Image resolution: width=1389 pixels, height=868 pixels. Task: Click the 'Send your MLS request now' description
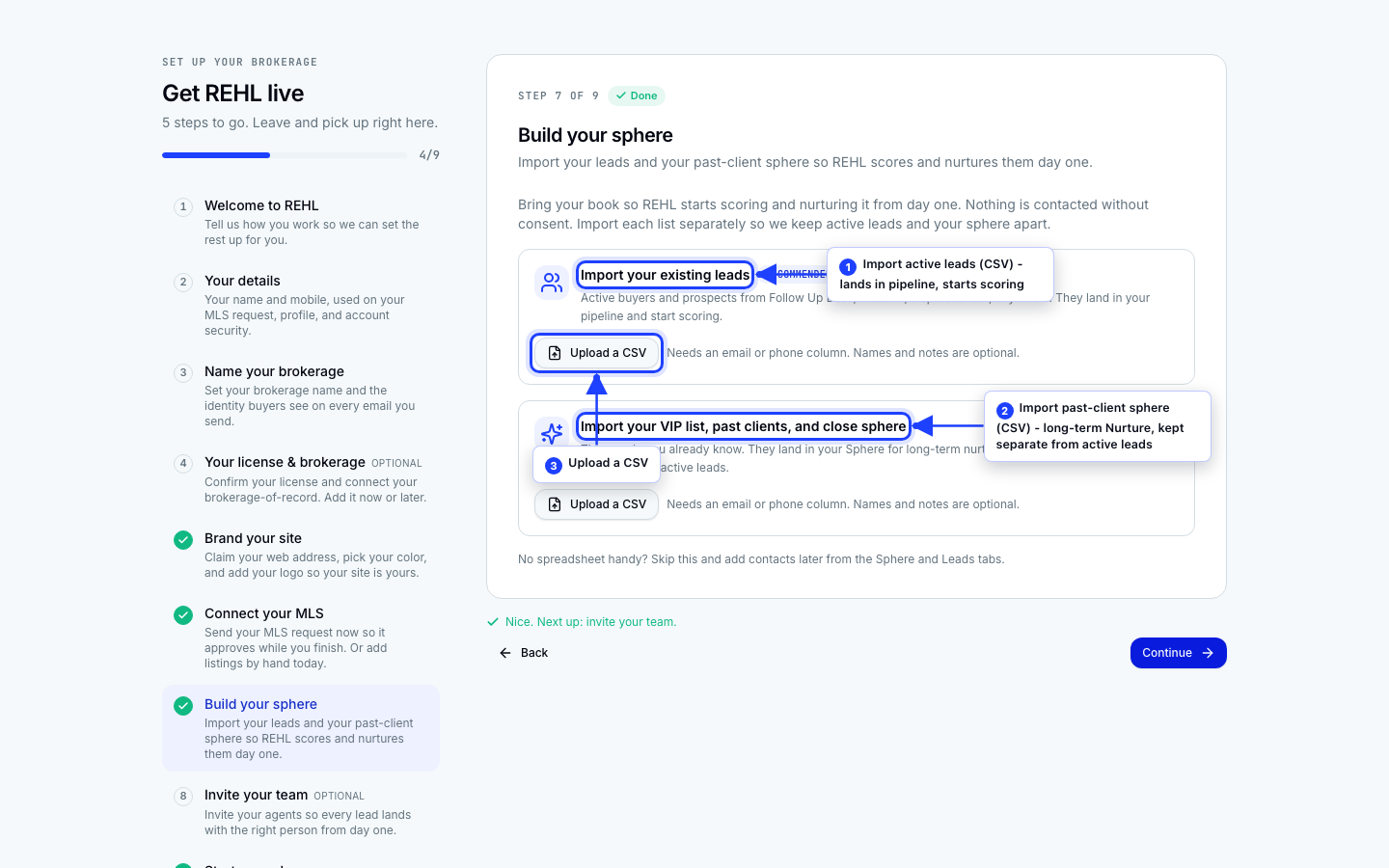point(296,648)
